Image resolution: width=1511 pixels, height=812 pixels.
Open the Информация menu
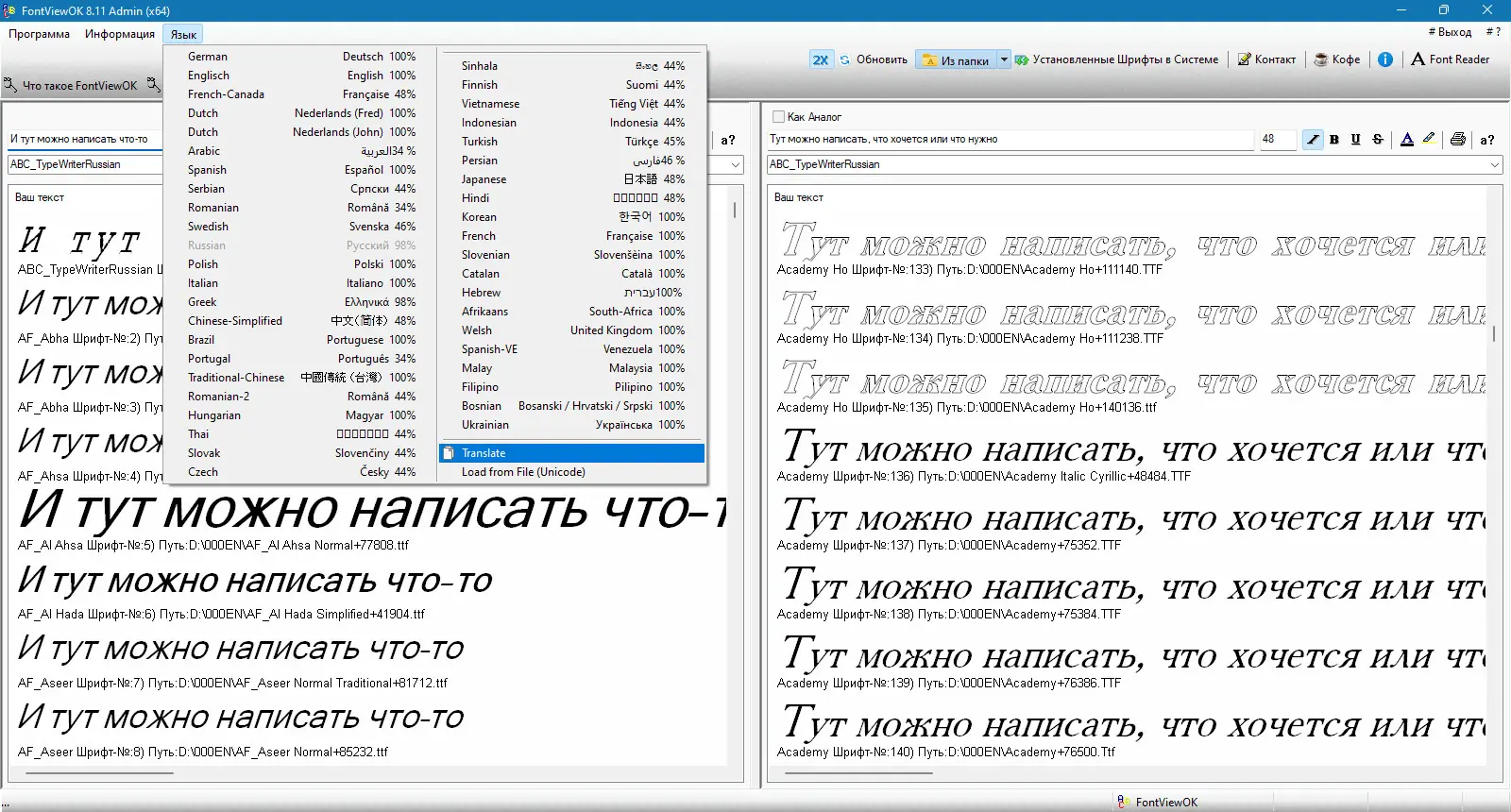[120, 34]
